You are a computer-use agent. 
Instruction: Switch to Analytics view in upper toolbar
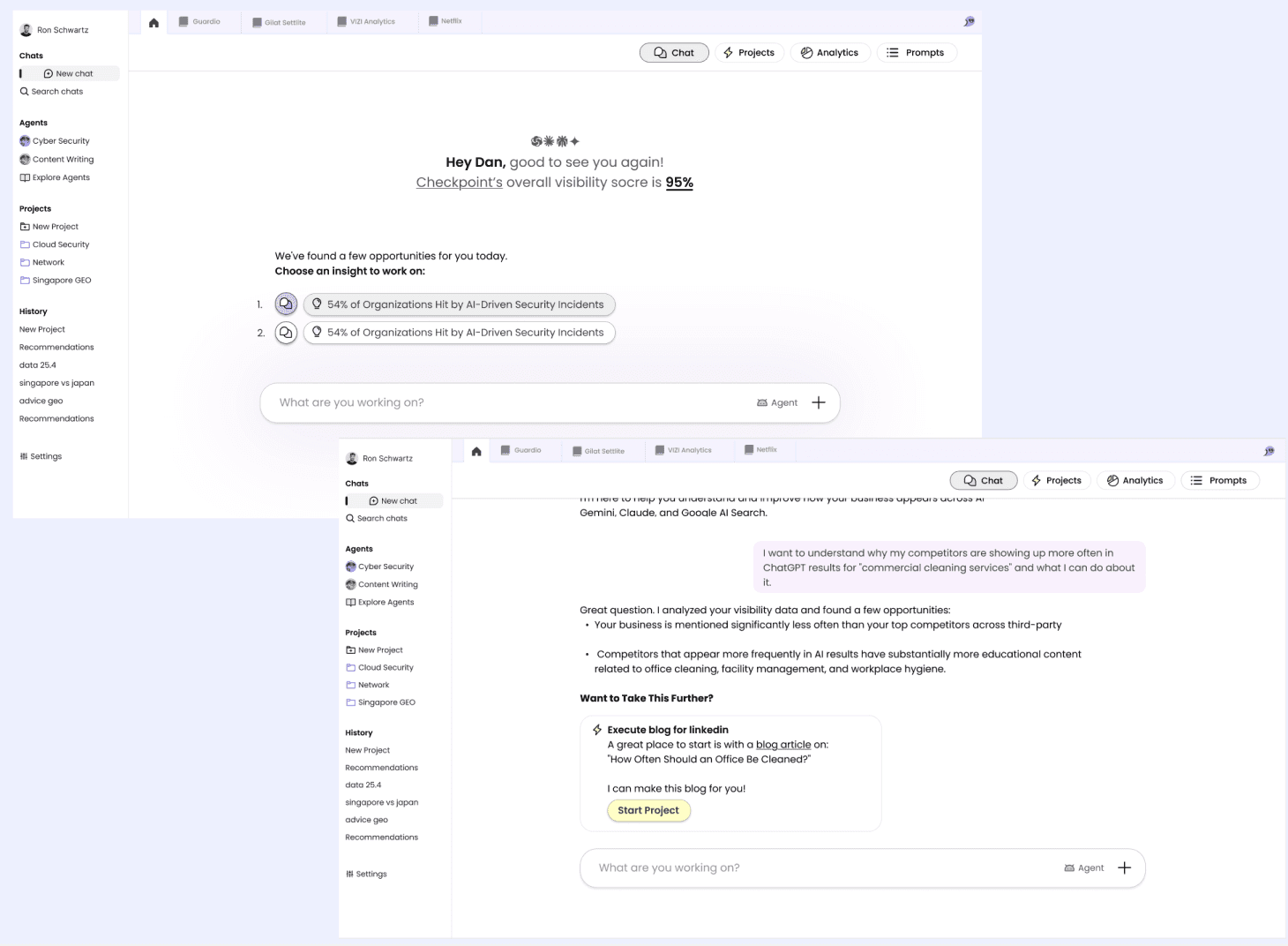830,53
